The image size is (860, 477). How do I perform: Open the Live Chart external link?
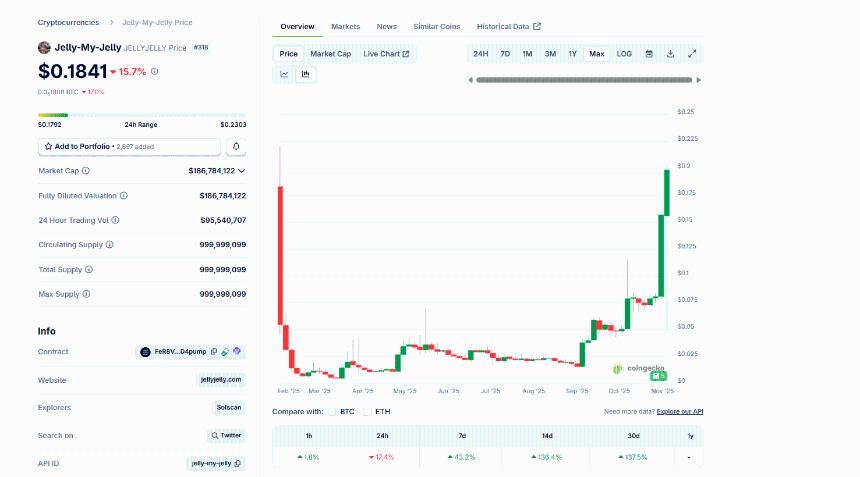[386, 54]
